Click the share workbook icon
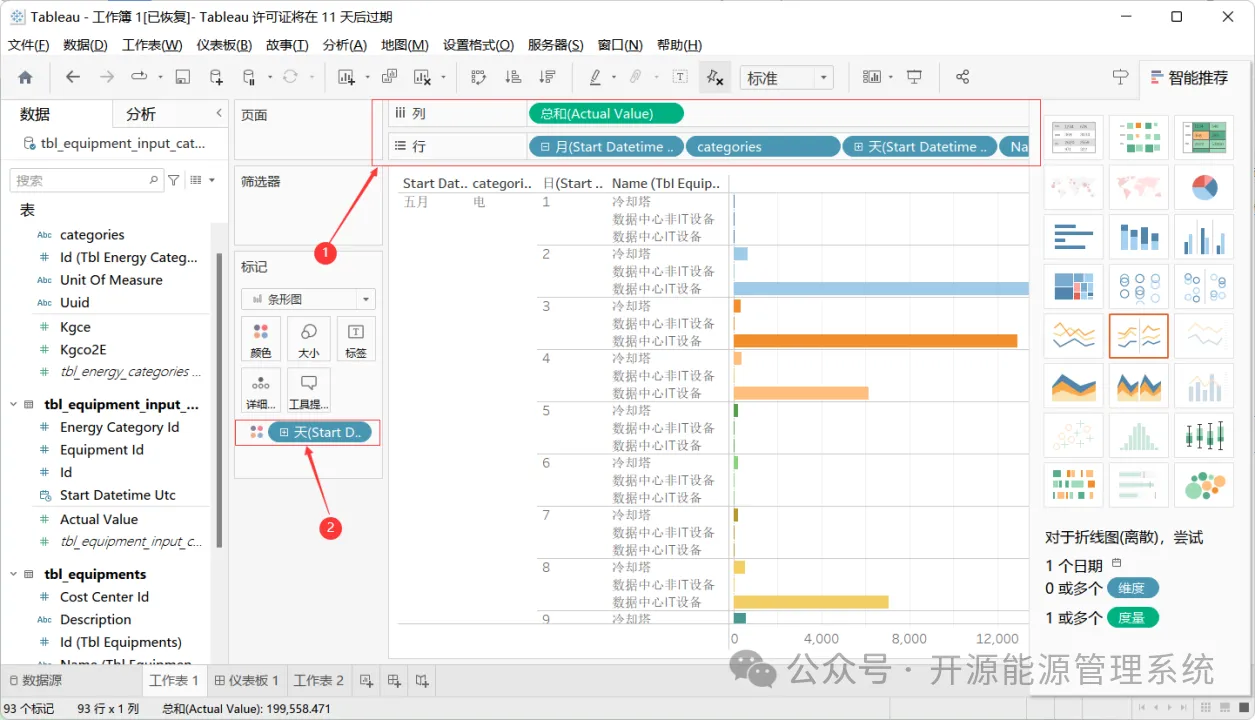This screenshot has height=720, width=1255. [x=962, y=77]
